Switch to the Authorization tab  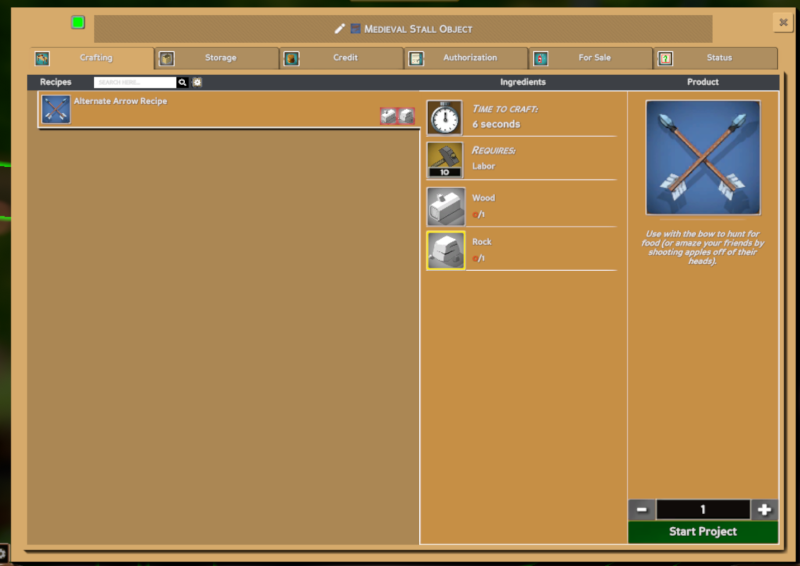[467, 58]
